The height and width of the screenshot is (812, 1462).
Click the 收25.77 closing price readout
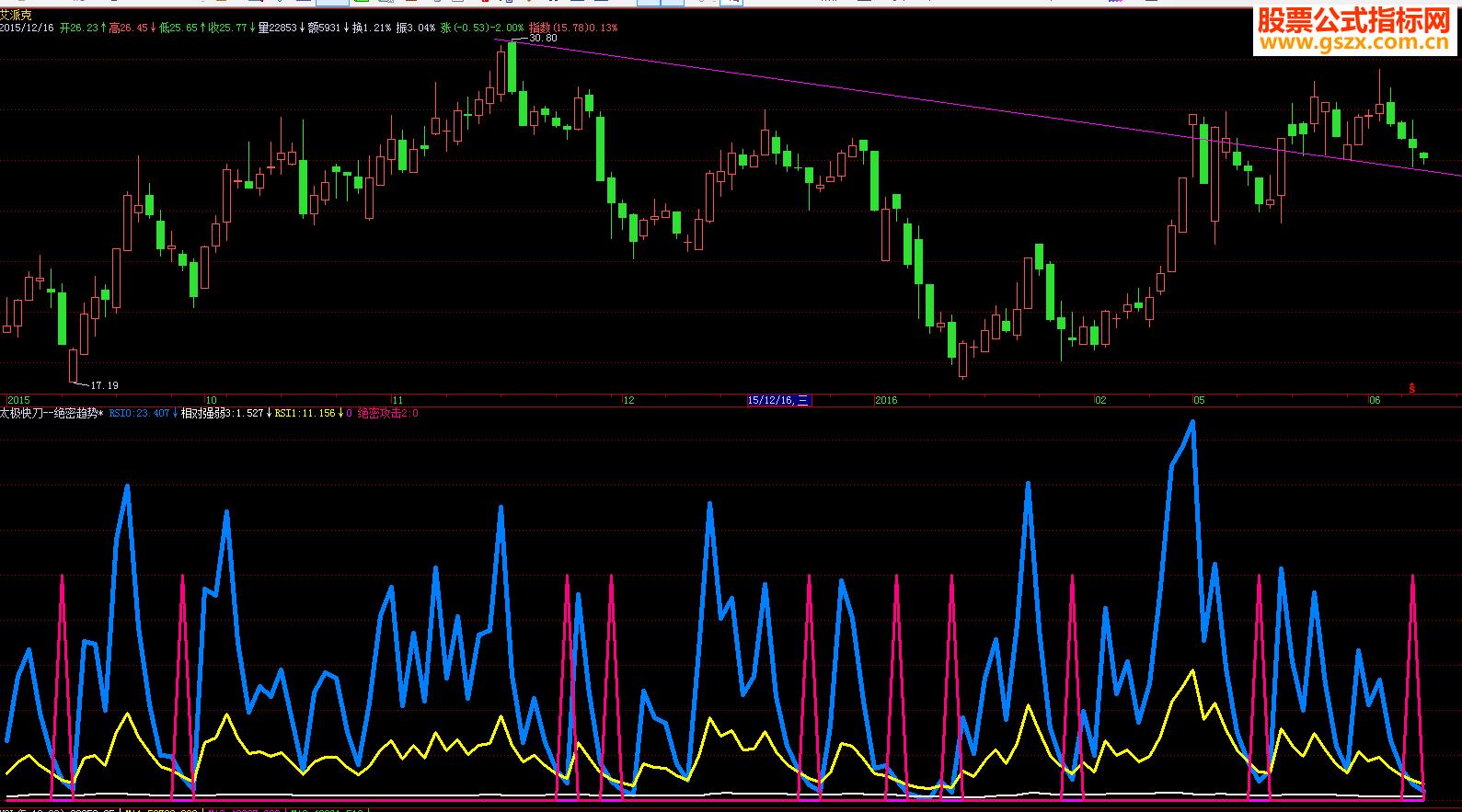tap(229, 28)
